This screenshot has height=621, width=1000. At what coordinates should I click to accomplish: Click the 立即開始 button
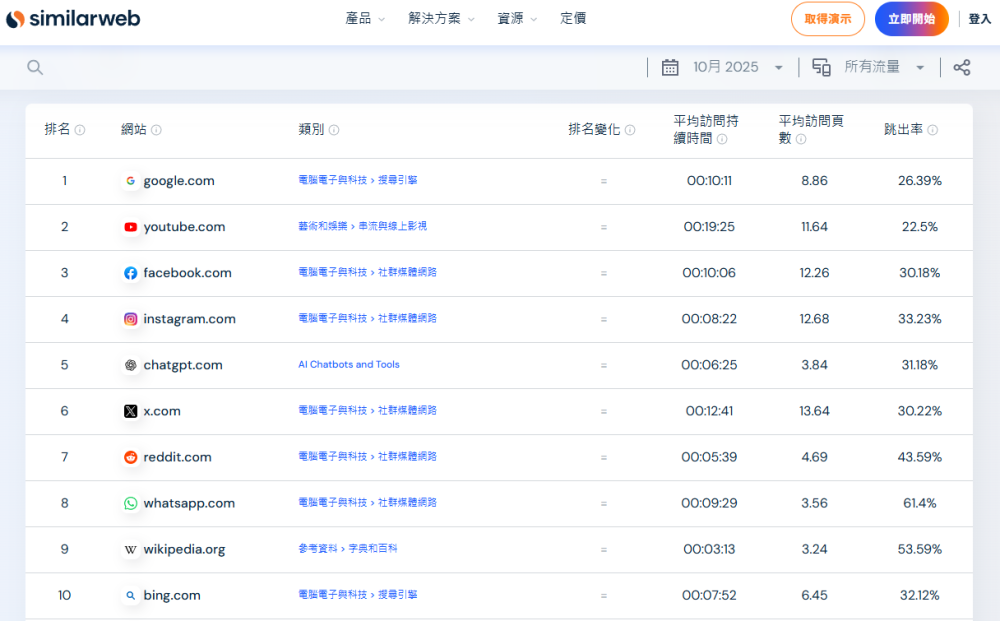tap(911, 19)
